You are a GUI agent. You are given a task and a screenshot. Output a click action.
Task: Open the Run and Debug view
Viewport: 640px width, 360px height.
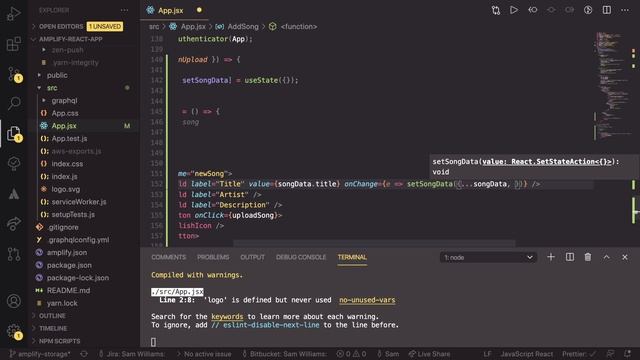click(13, 13)
